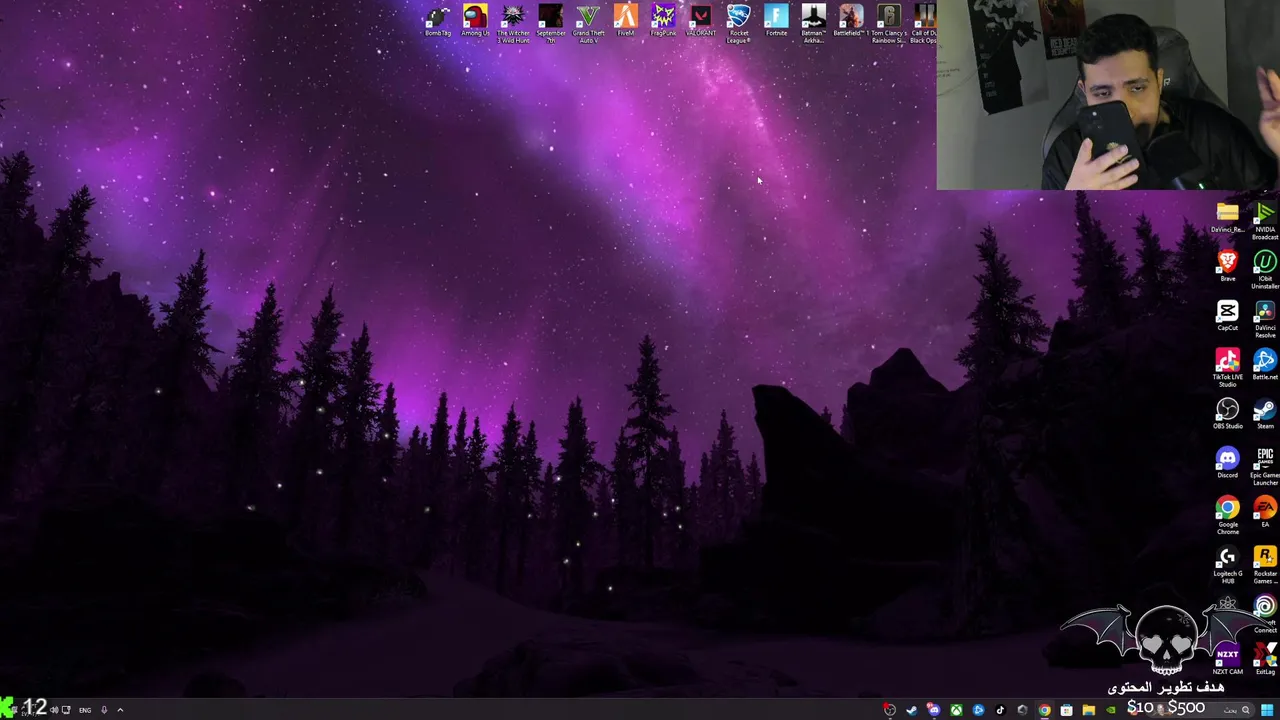This screenshot has width=1280, height=720.
Task: Click the Rocket League icon
Action: [x=738, y=24]
